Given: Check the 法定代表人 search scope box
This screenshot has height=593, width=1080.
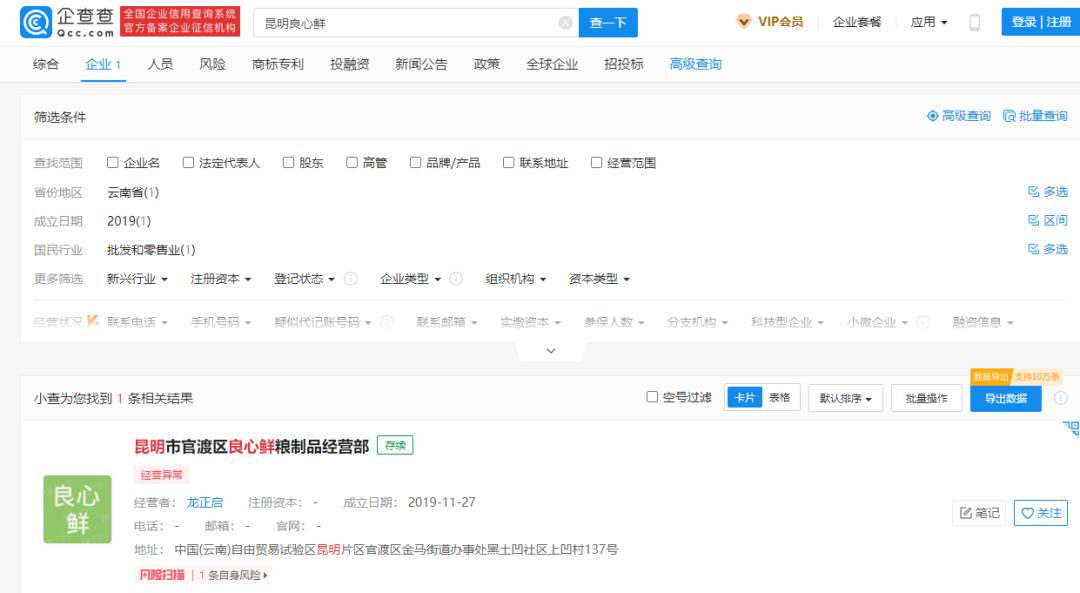Looking at the screenshot, I should pyautogui.click(x=188, y=163).
